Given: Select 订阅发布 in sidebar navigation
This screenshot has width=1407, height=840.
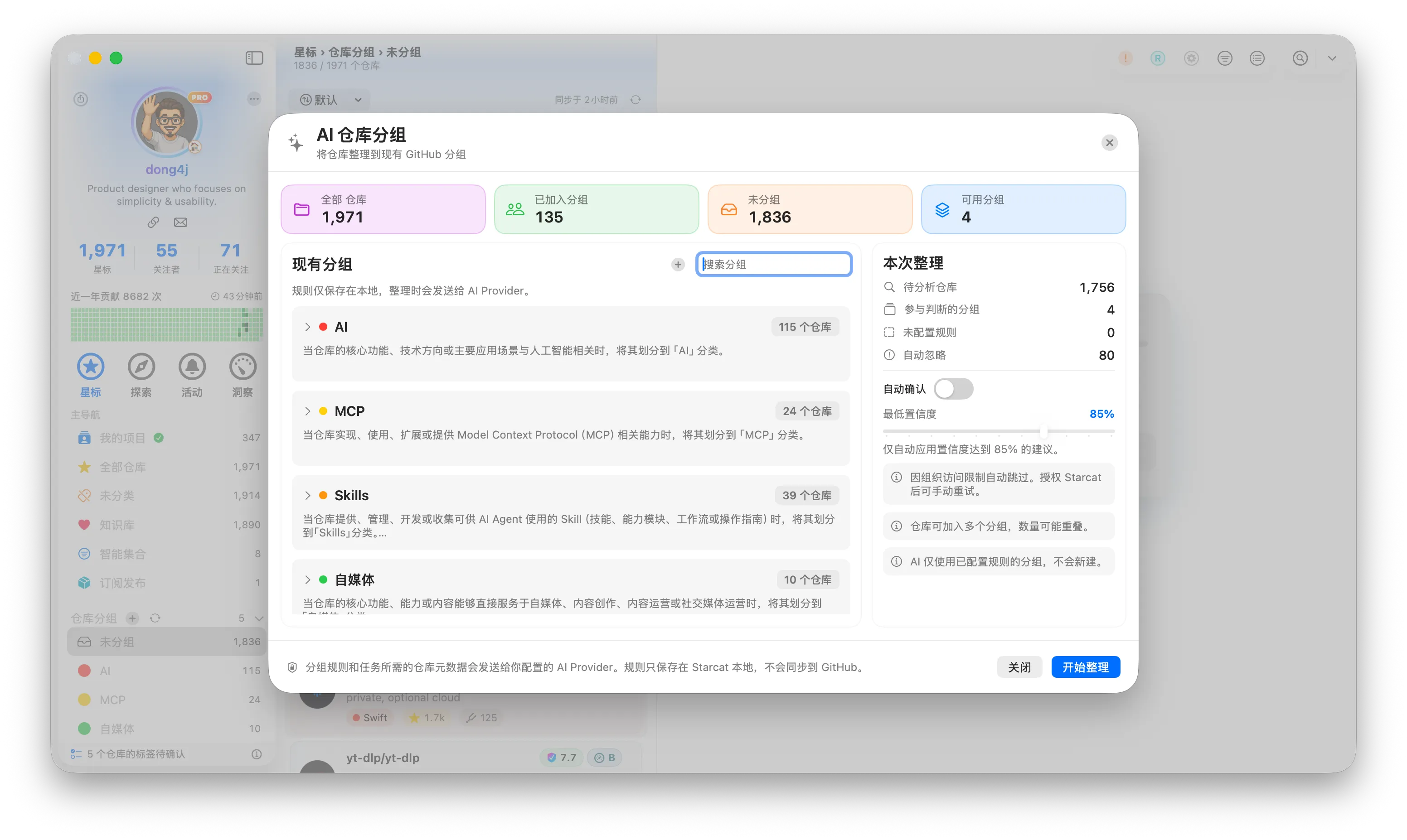Looking at the screenshot, I should 167,583.
